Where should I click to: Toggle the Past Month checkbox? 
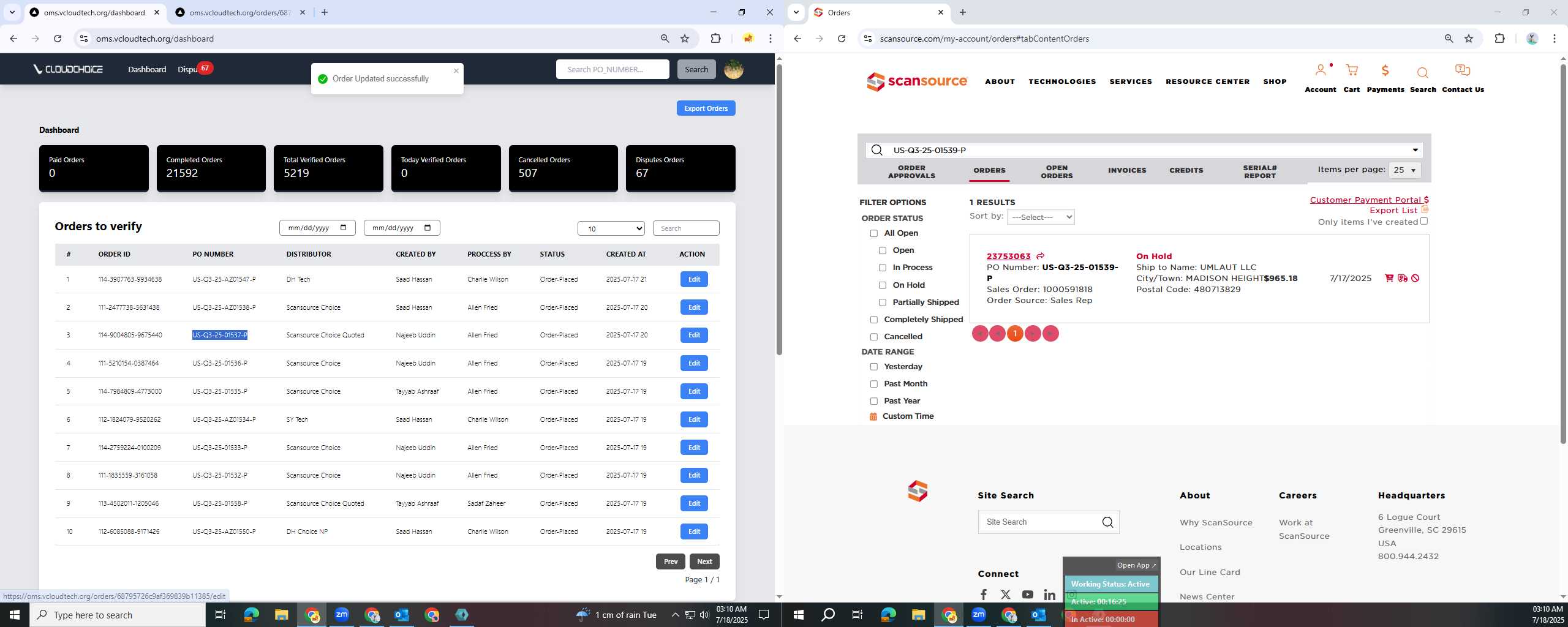(x=874, y=384)
